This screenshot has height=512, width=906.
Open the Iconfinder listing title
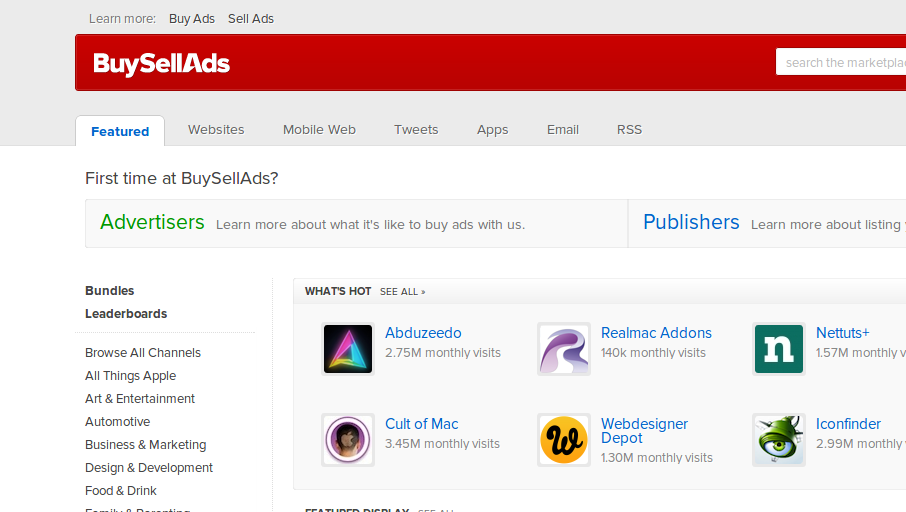(848, 424)
